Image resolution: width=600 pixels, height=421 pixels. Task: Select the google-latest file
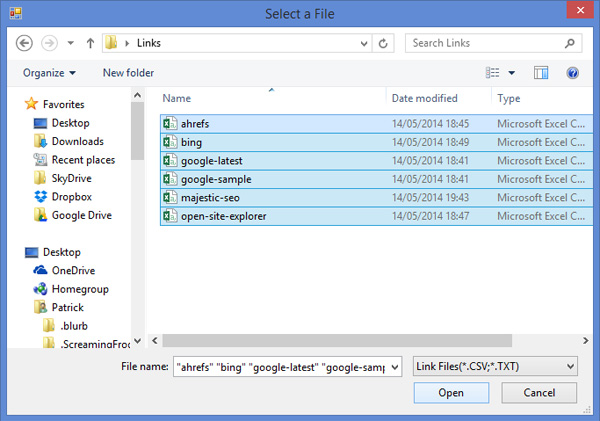[x=377, y=161]
